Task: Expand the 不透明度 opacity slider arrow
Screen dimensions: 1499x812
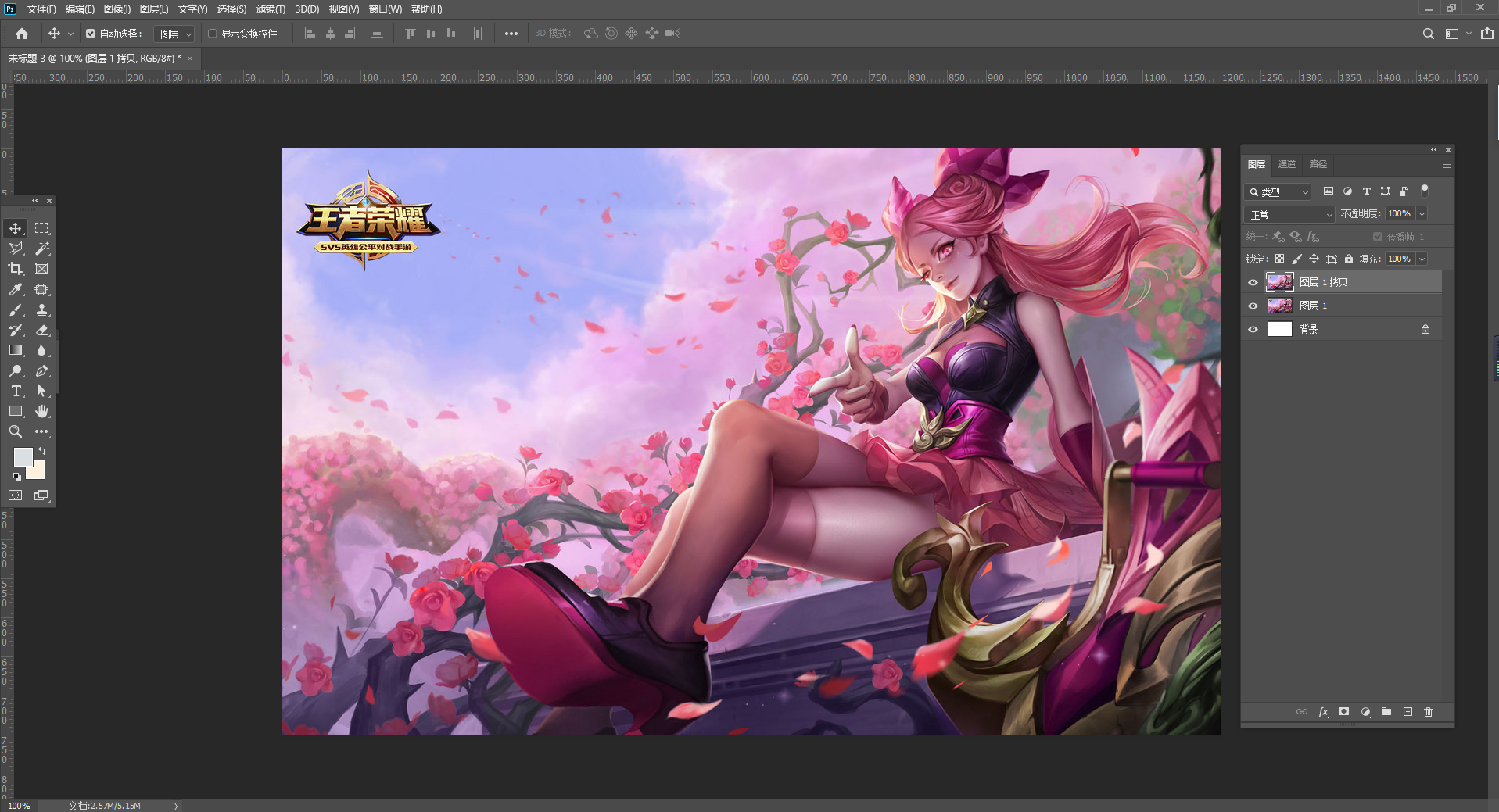Action: point(1422,214)
